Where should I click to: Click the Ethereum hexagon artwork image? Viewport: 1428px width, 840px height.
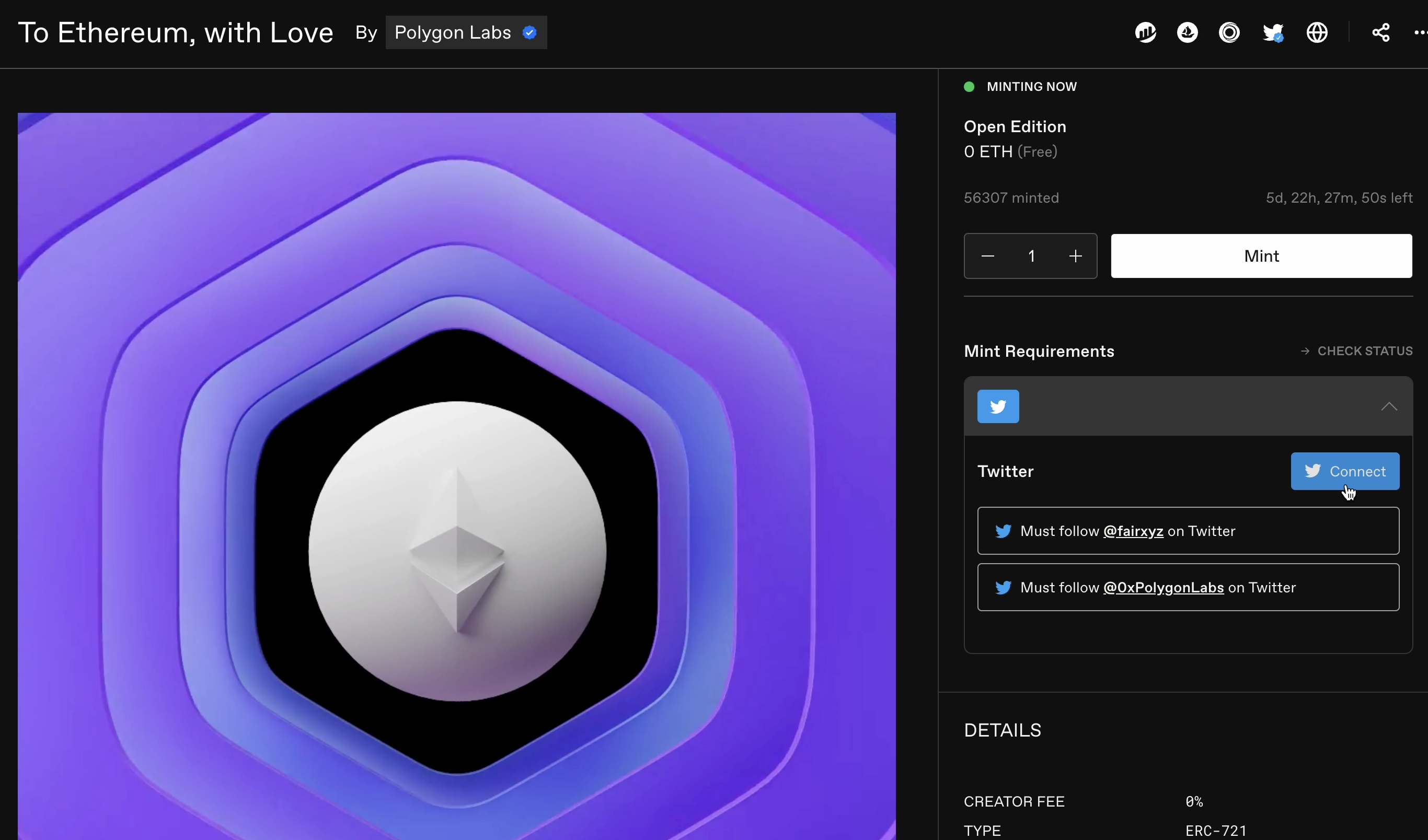click(x=457, y=476)
